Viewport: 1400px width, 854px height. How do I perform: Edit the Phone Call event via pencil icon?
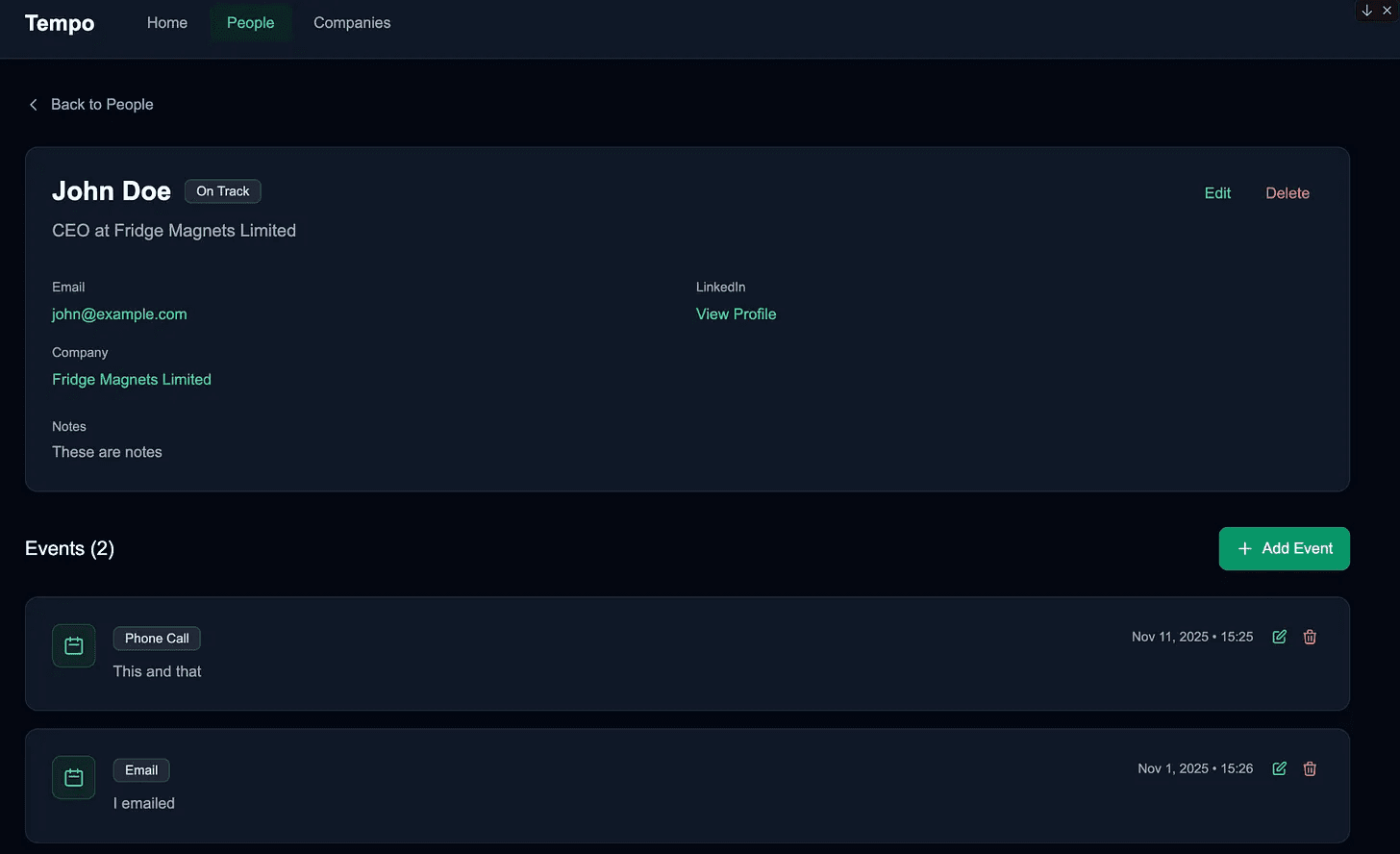(1278, 637)
